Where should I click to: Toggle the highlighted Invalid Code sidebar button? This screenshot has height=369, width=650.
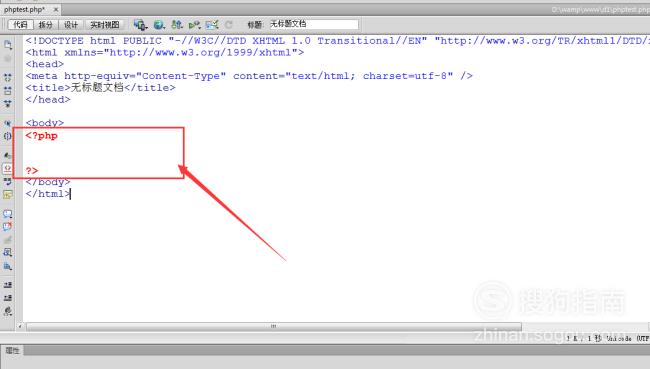[7, 168]
